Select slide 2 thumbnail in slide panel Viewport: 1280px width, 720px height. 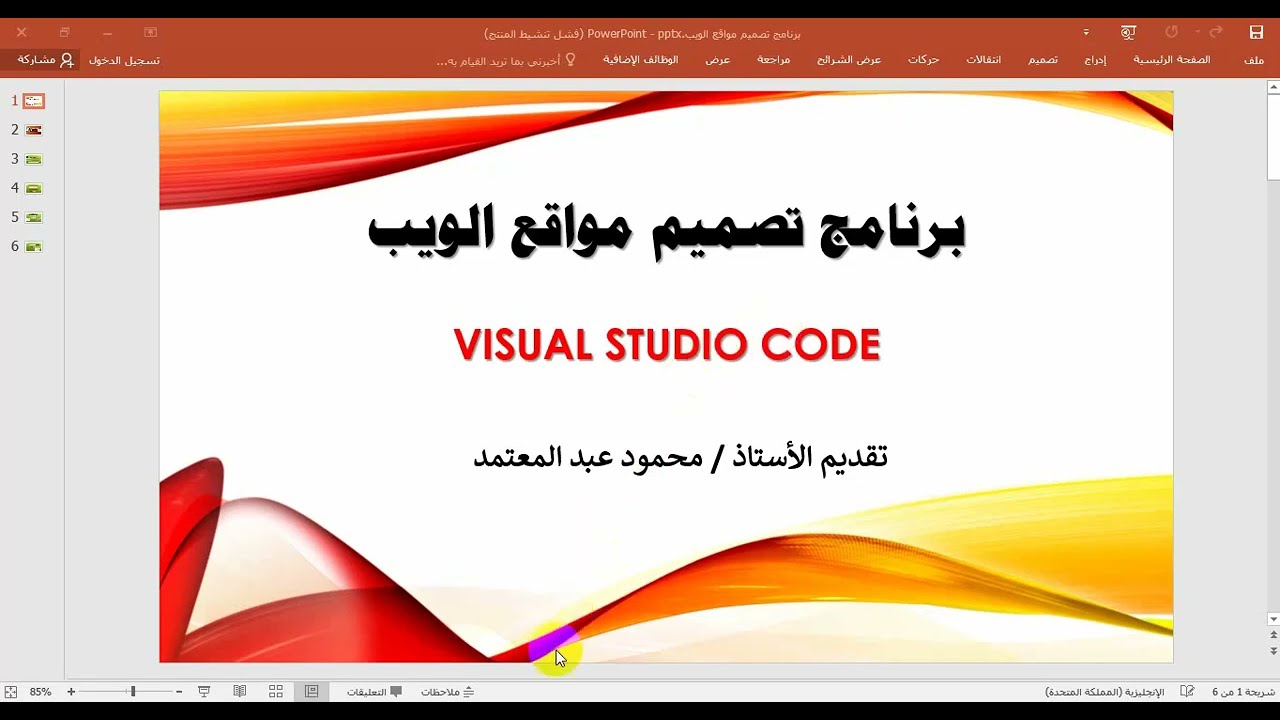point(34,130)
